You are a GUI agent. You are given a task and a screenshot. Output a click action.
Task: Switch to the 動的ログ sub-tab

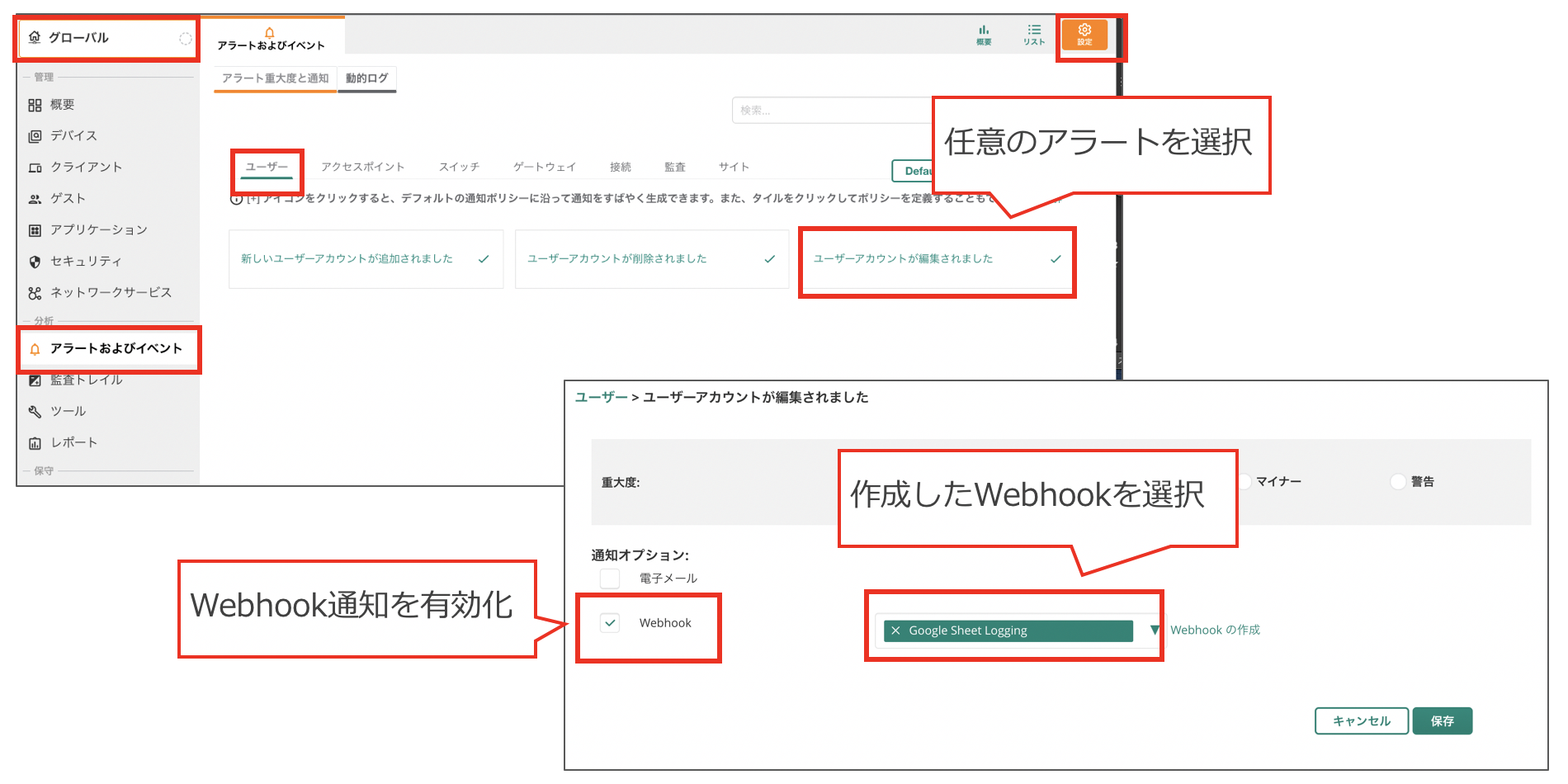tap(367, 78)
